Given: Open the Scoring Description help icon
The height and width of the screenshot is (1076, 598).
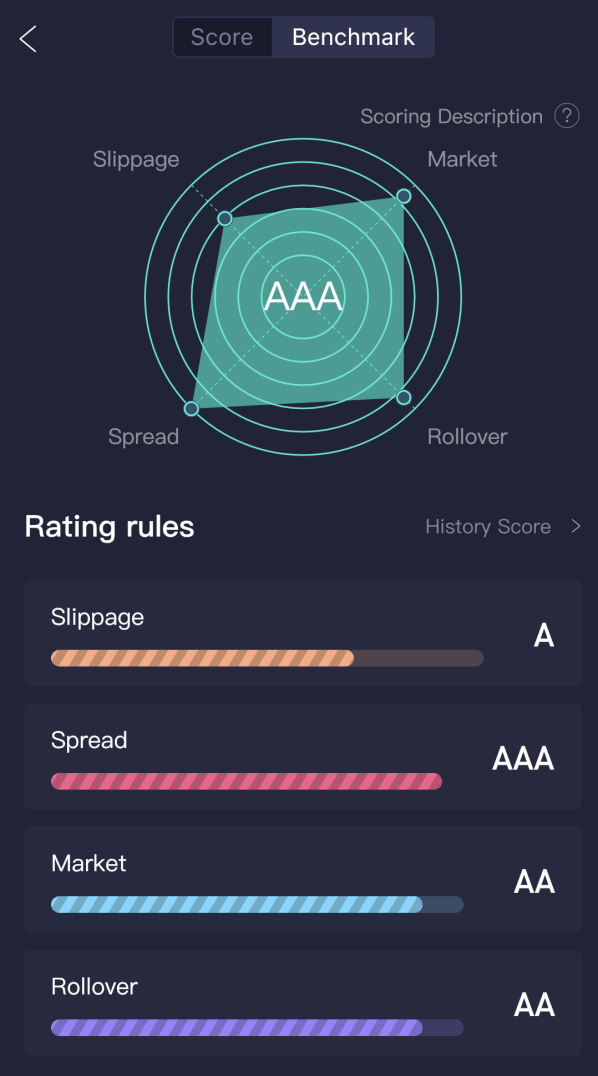Looking at the screenshot, I should [566, 116].
